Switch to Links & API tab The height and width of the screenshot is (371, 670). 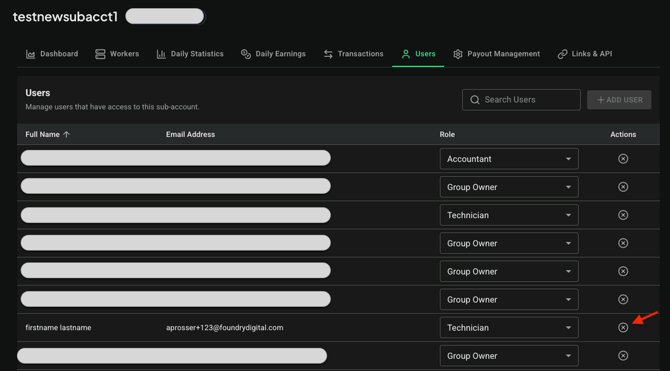coord(585,54)
